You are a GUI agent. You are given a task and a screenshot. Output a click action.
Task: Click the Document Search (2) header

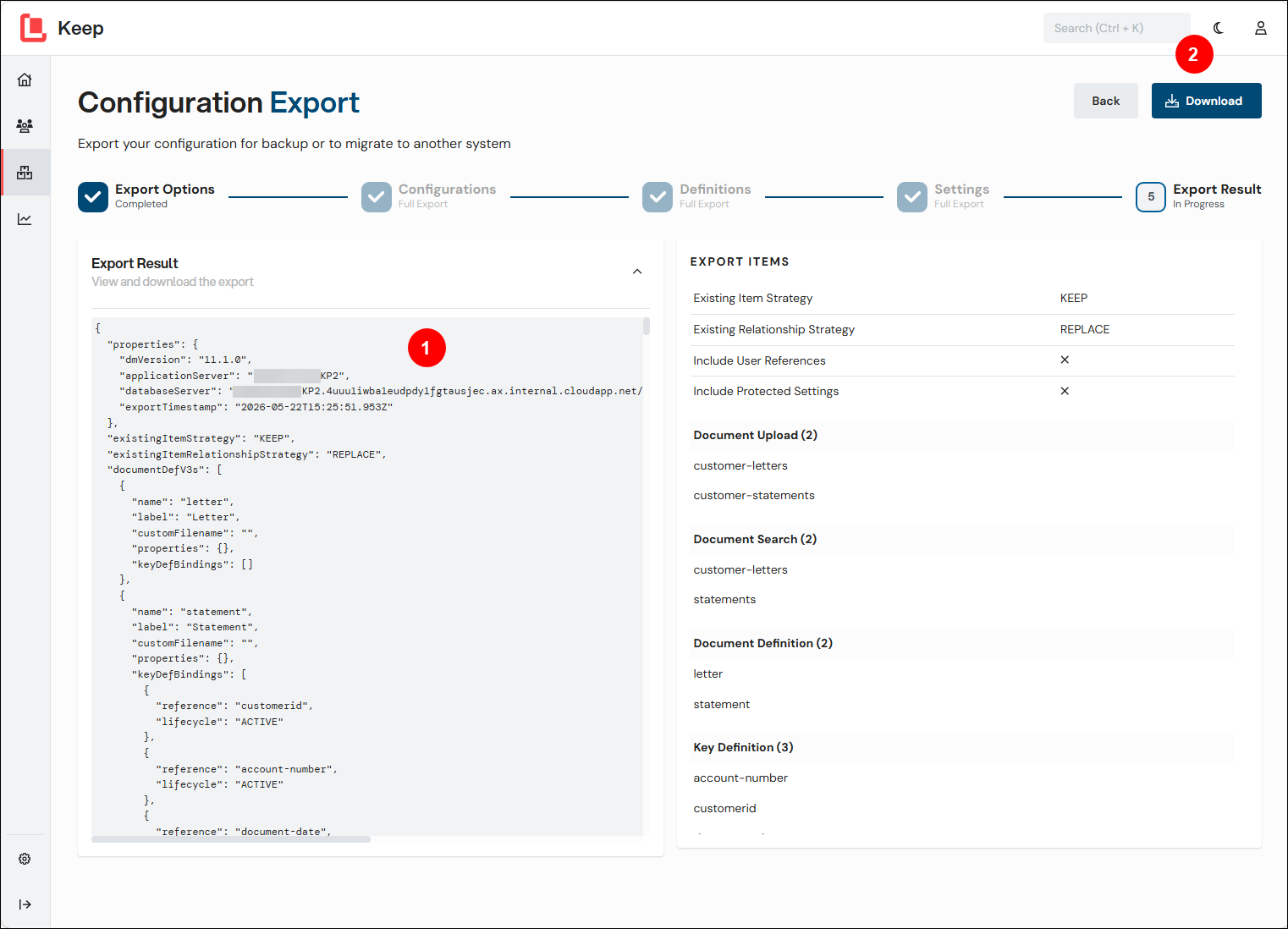(x=962, y=539)
